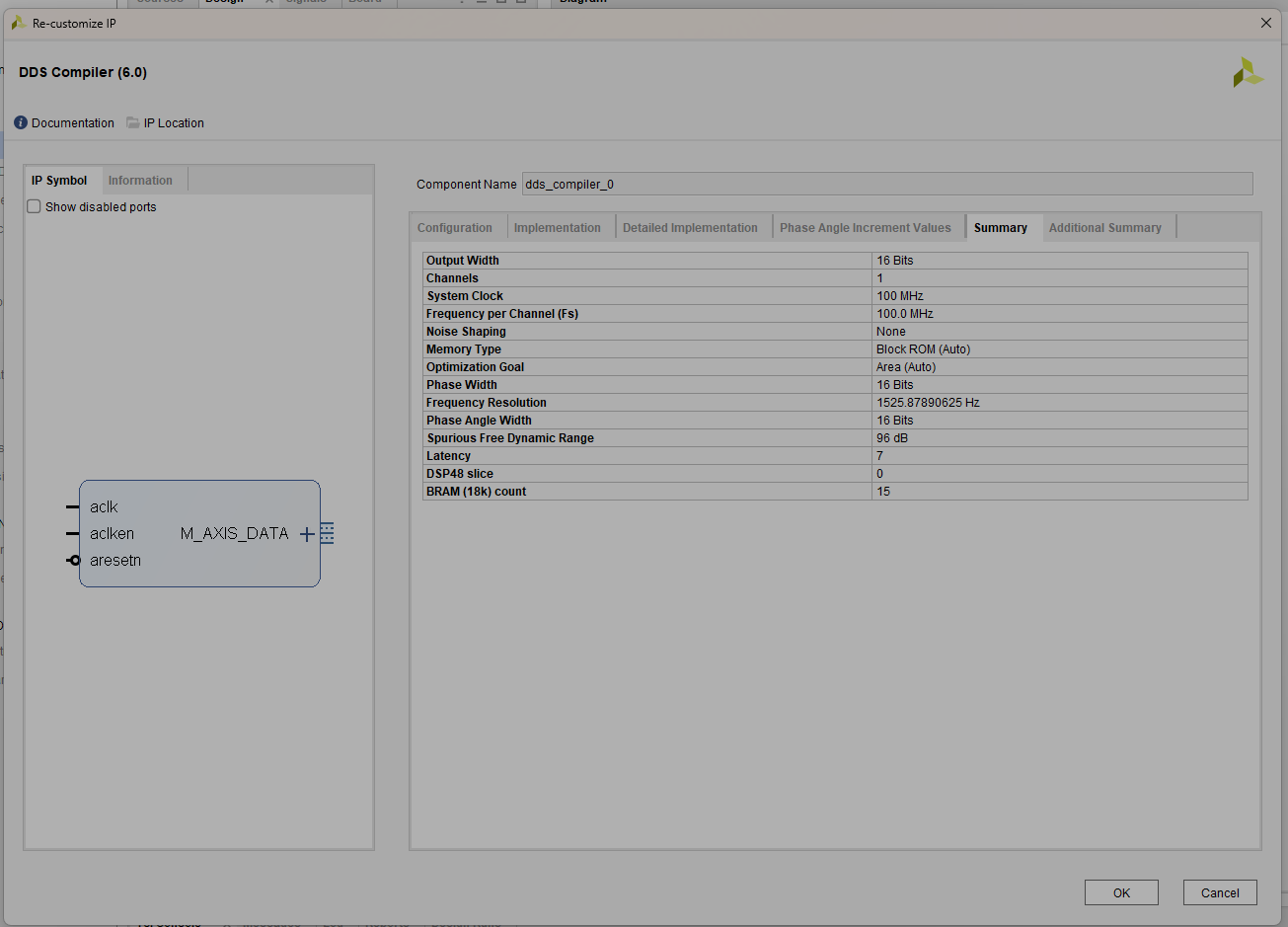This screenshot has width=1288, height=927.
Task: Open the Documentation info icon
Action: pyautogui.click(x=21, y=123)
